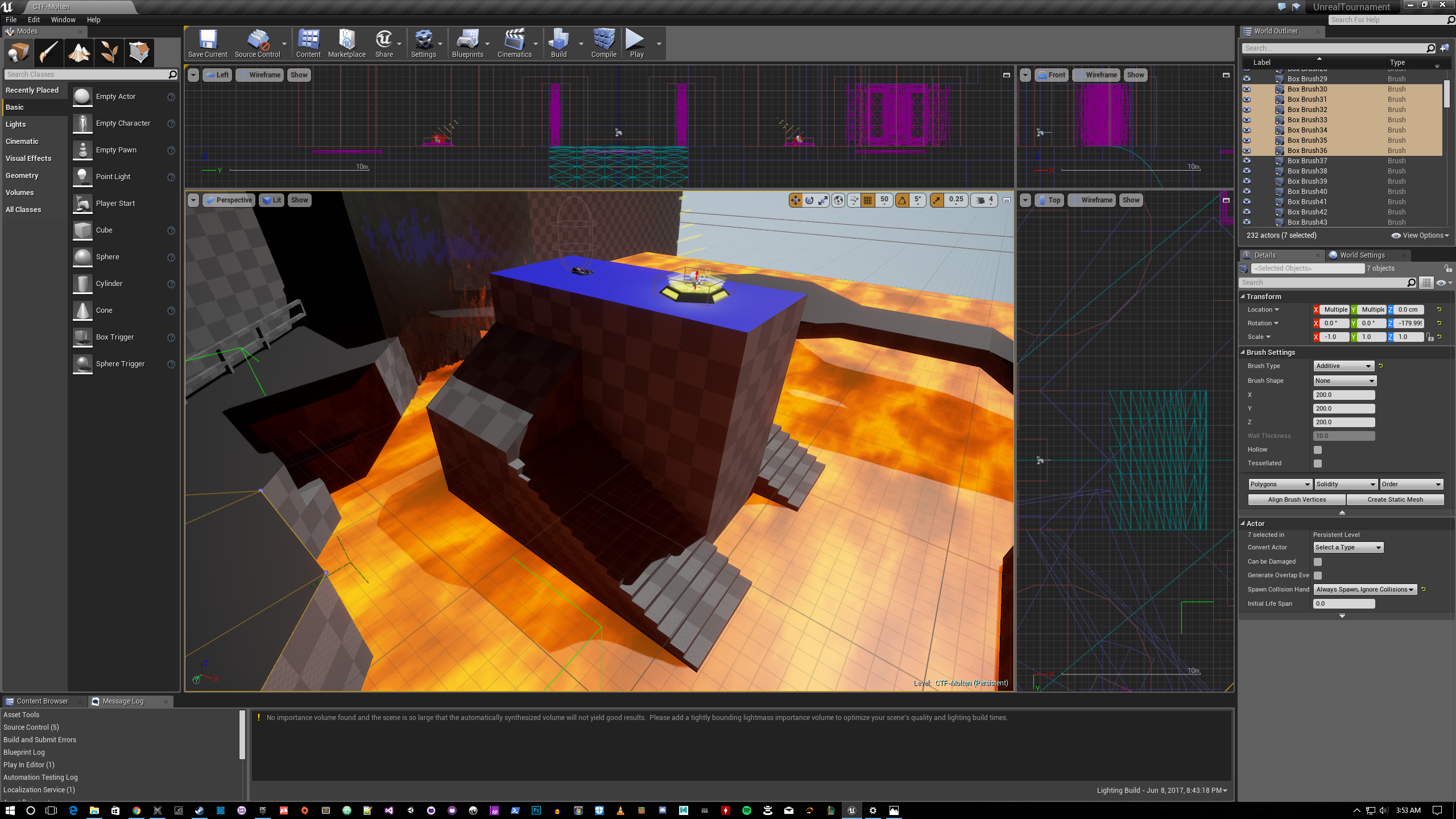Open the Settings toolbar icon

(x=424, y=43)
